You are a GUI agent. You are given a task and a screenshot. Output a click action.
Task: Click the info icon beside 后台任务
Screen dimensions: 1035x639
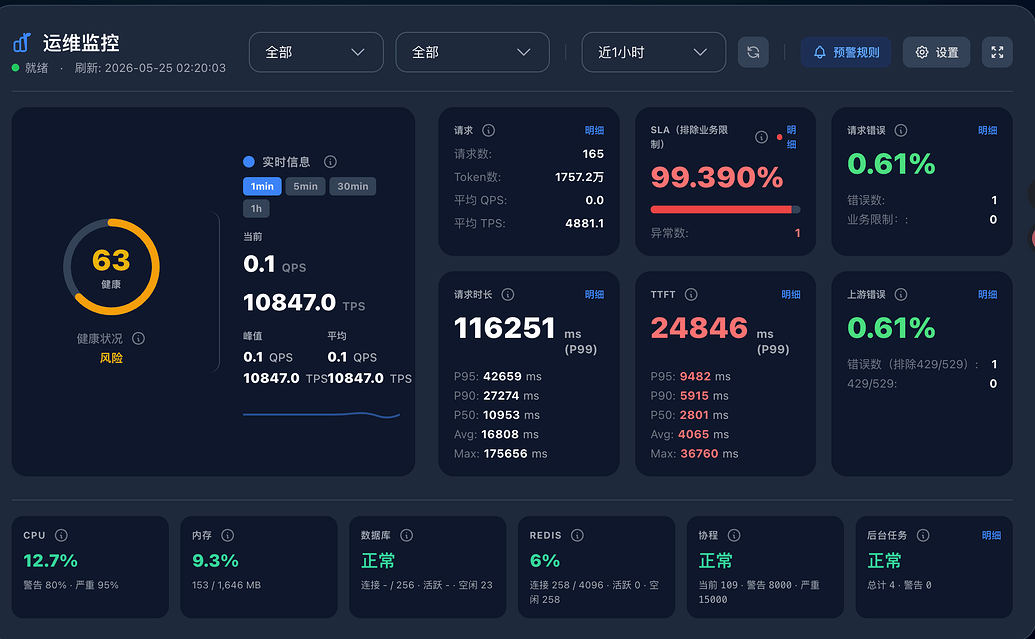[x=923, y=535]
